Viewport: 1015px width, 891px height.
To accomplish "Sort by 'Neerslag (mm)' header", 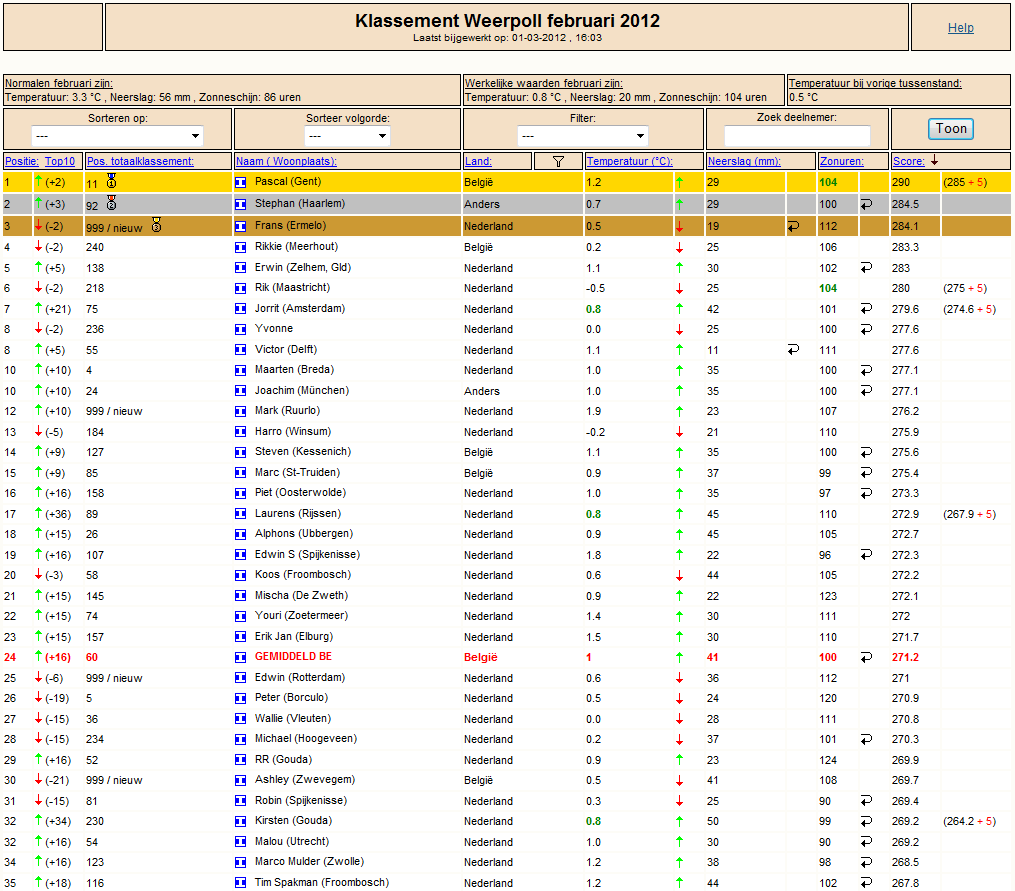I will 744,161.
